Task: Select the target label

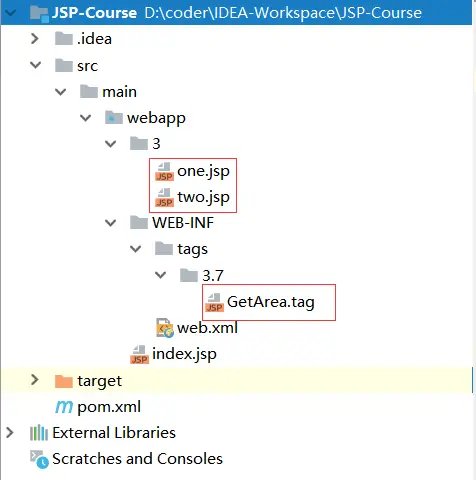Action: [x=100, y=381]
